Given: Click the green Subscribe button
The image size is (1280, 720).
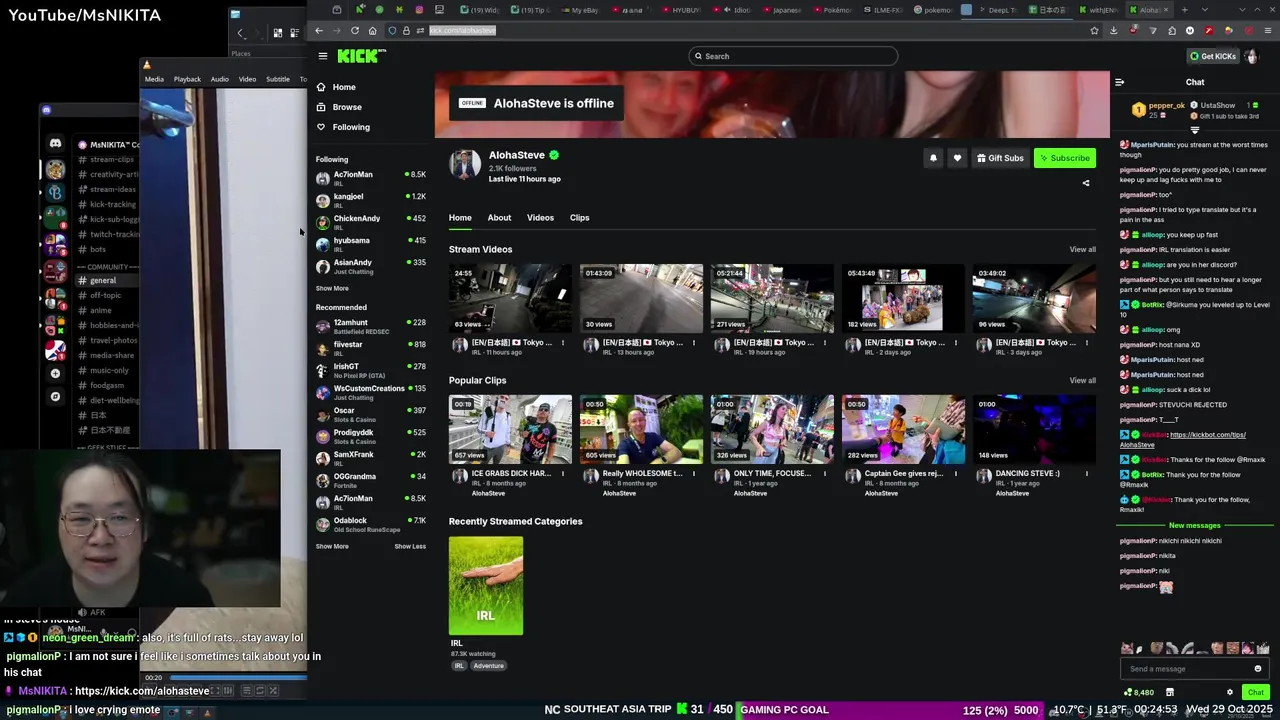Looking at the screenshot, I should pos(1064,158).
